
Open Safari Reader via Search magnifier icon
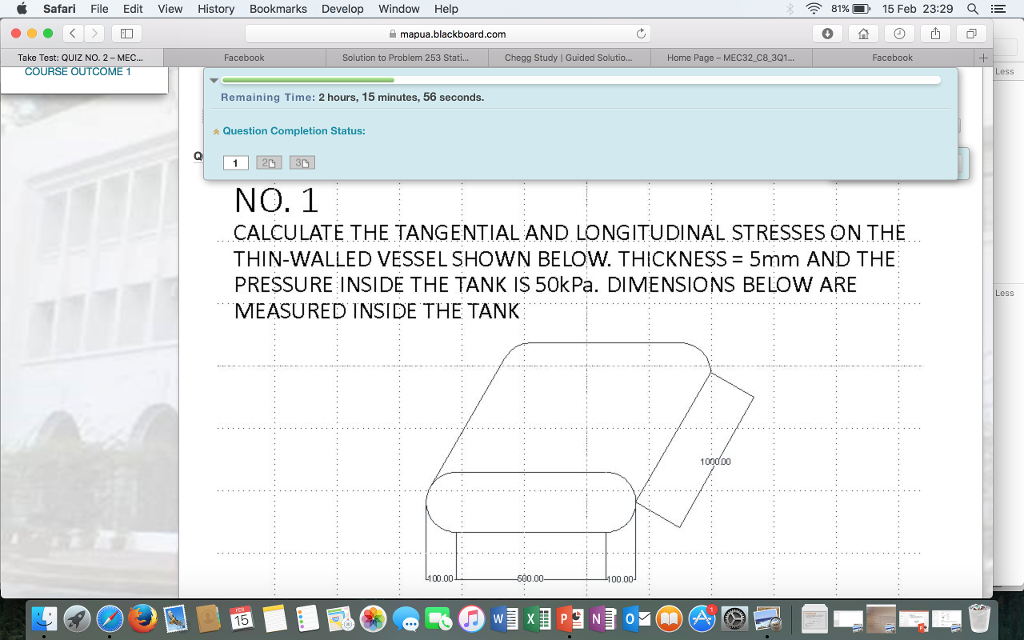pyautogui.click(x=971, y=8)
